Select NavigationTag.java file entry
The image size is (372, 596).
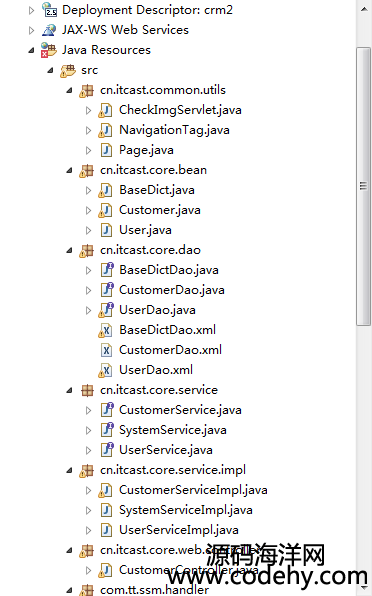point(174,130)
